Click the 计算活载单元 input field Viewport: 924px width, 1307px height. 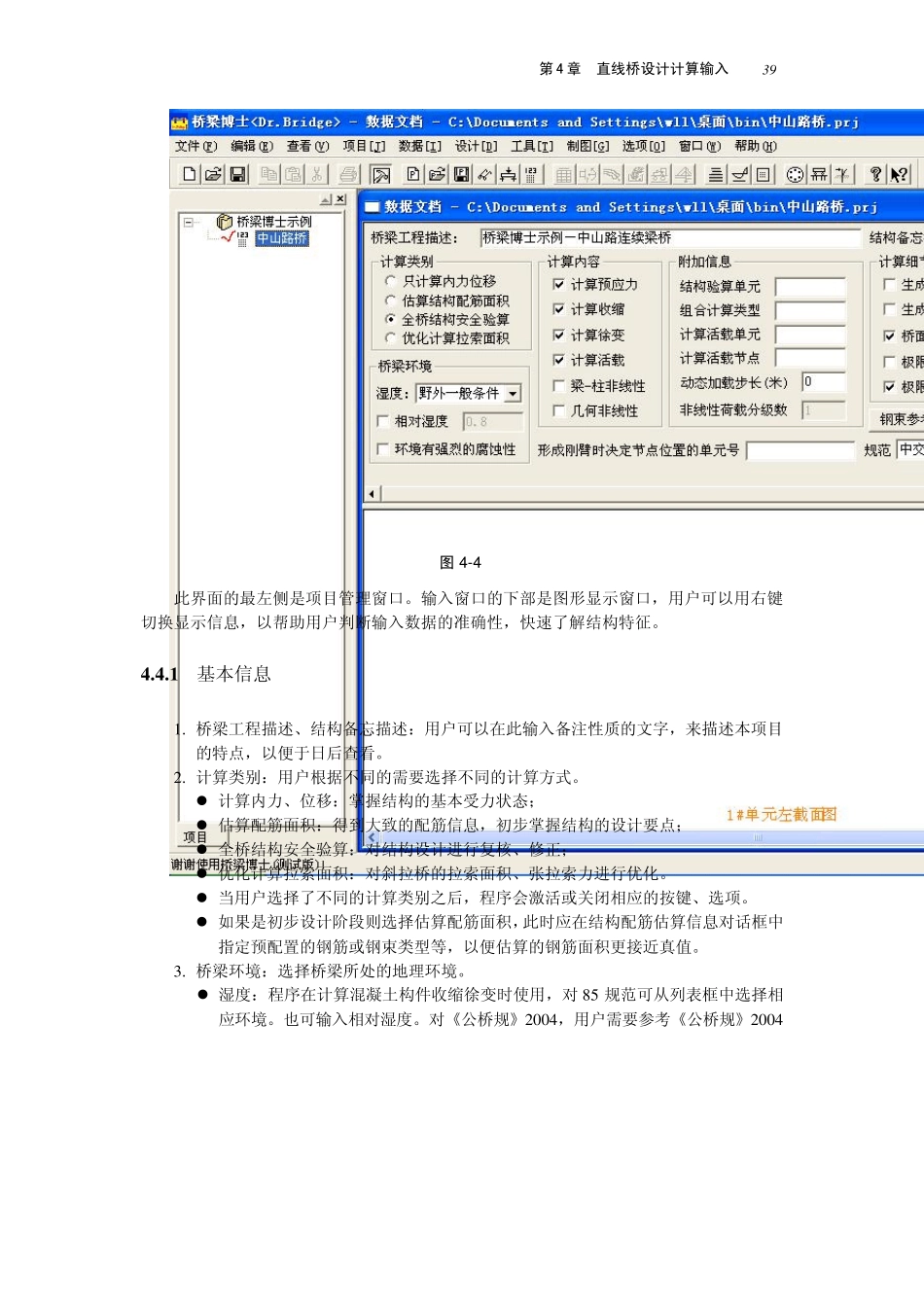810,335
